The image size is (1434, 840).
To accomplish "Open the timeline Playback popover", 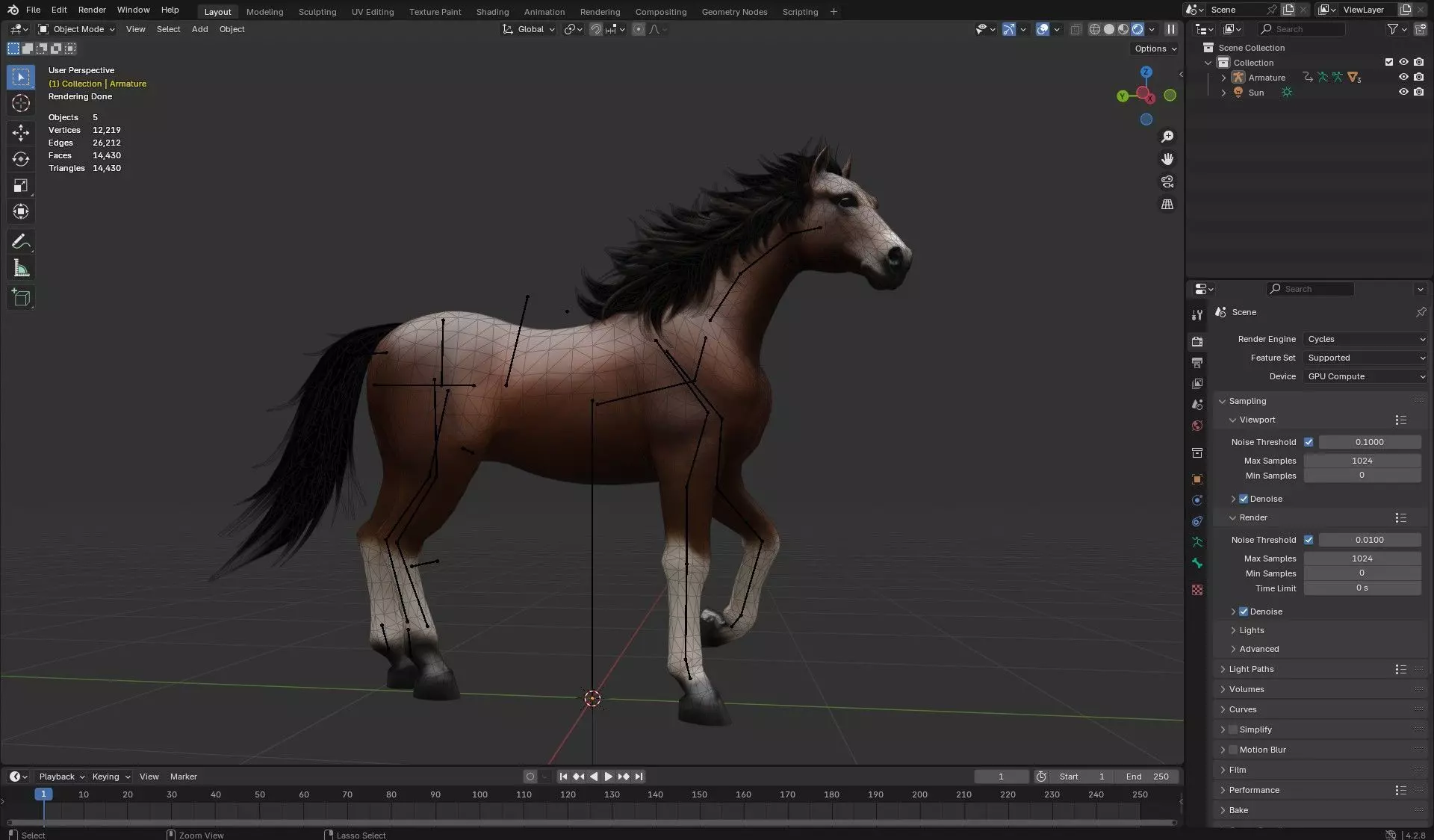I will click(61, 777).
